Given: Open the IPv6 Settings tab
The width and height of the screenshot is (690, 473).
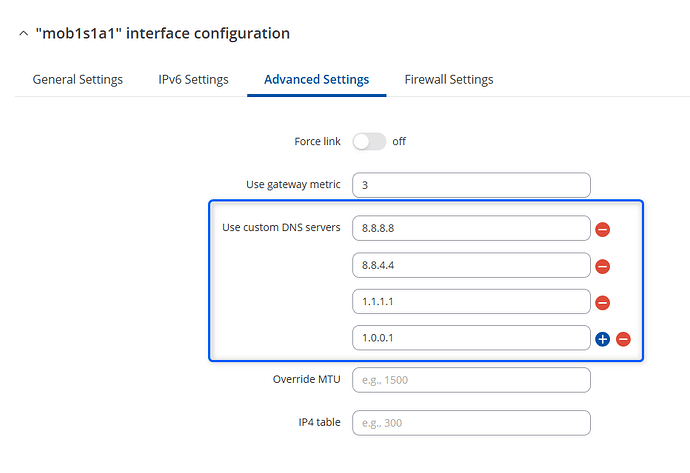Looking at the screenshot, I should [193, 80].
